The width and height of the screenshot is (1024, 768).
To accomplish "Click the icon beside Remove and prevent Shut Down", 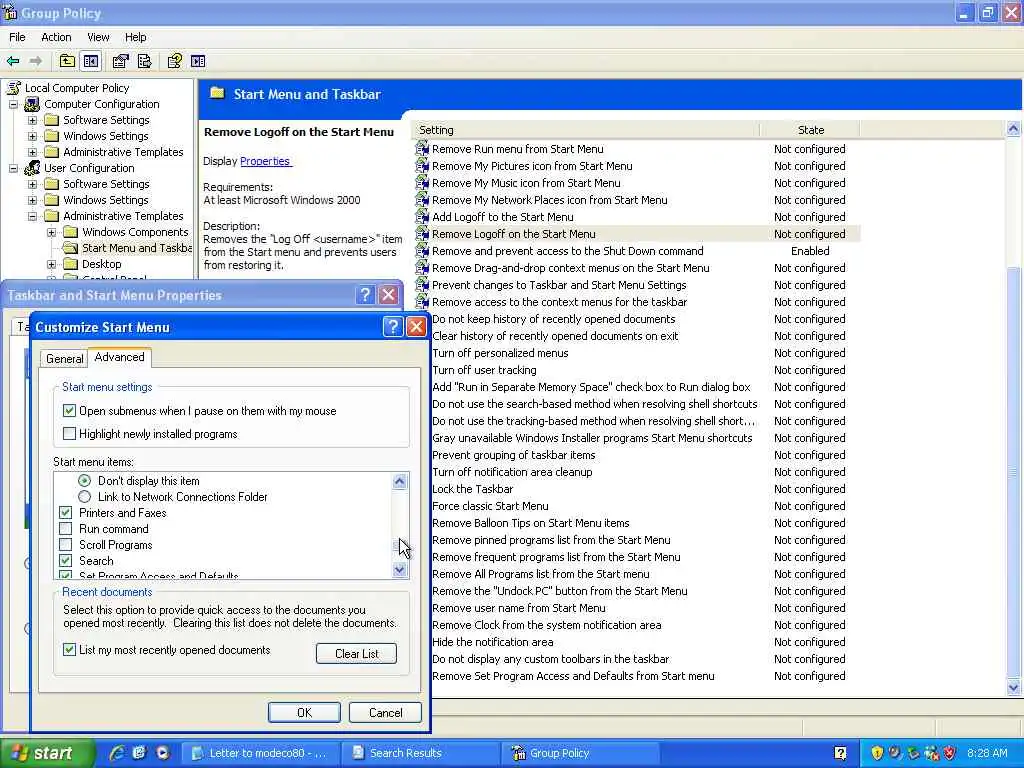I will (x=423, y=251).
